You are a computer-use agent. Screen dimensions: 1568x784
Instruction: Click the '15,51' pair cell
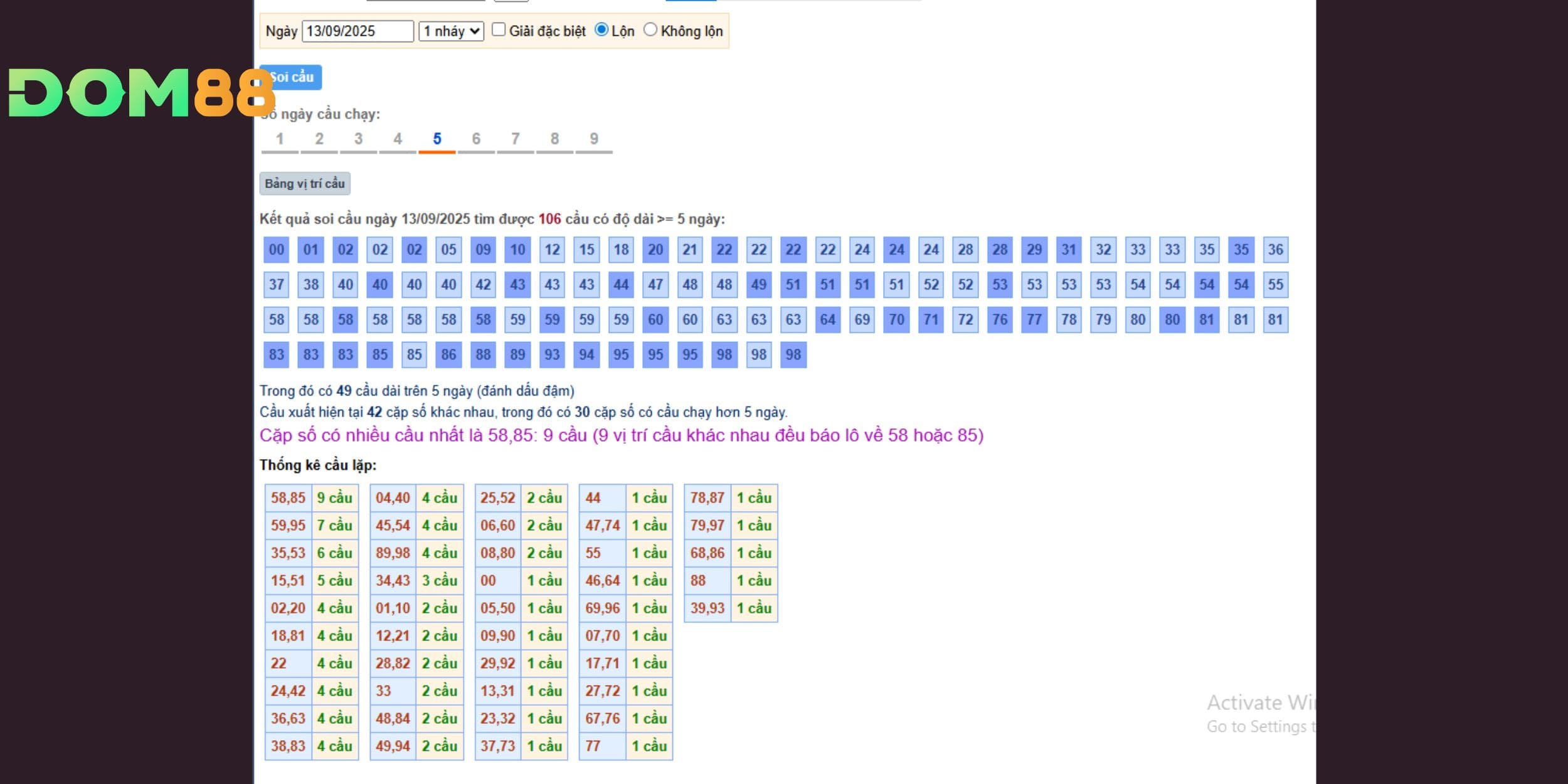(289, 581)
